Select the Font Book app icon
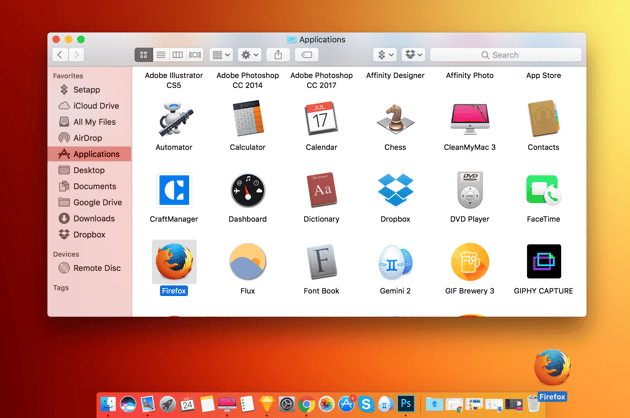This screenshot has height=418, width=630. click(321, 262)
